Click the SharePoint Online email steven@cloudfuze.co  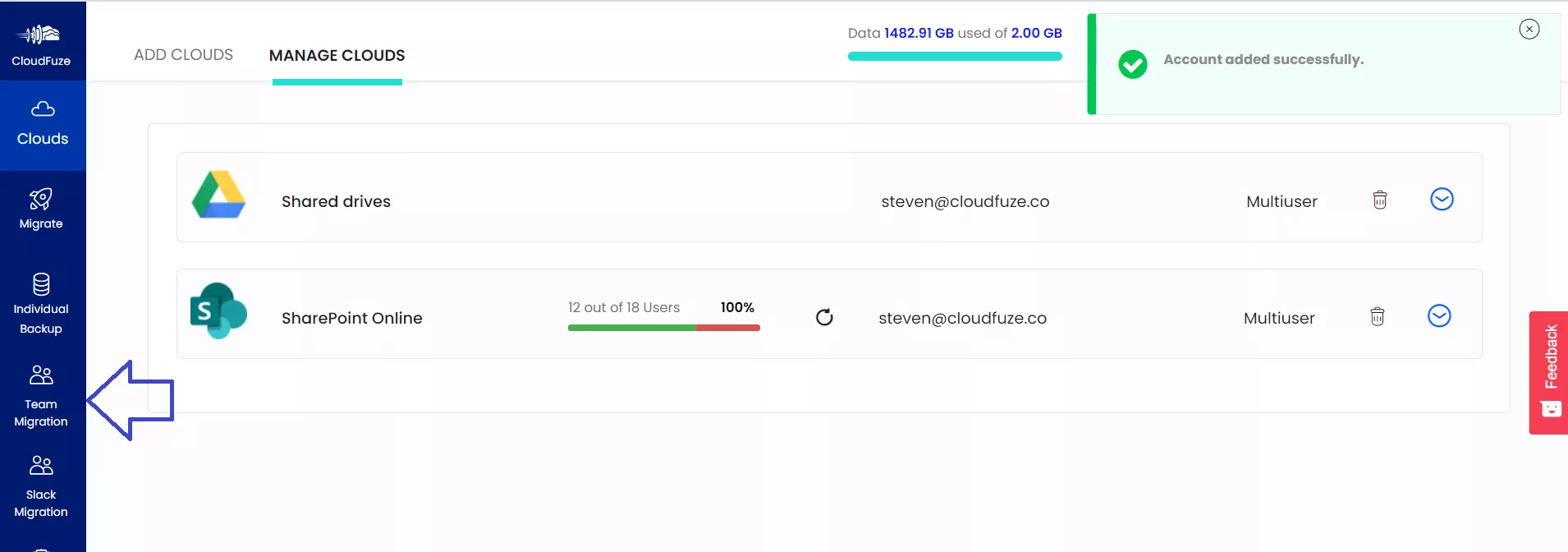[x=963, y=318]
